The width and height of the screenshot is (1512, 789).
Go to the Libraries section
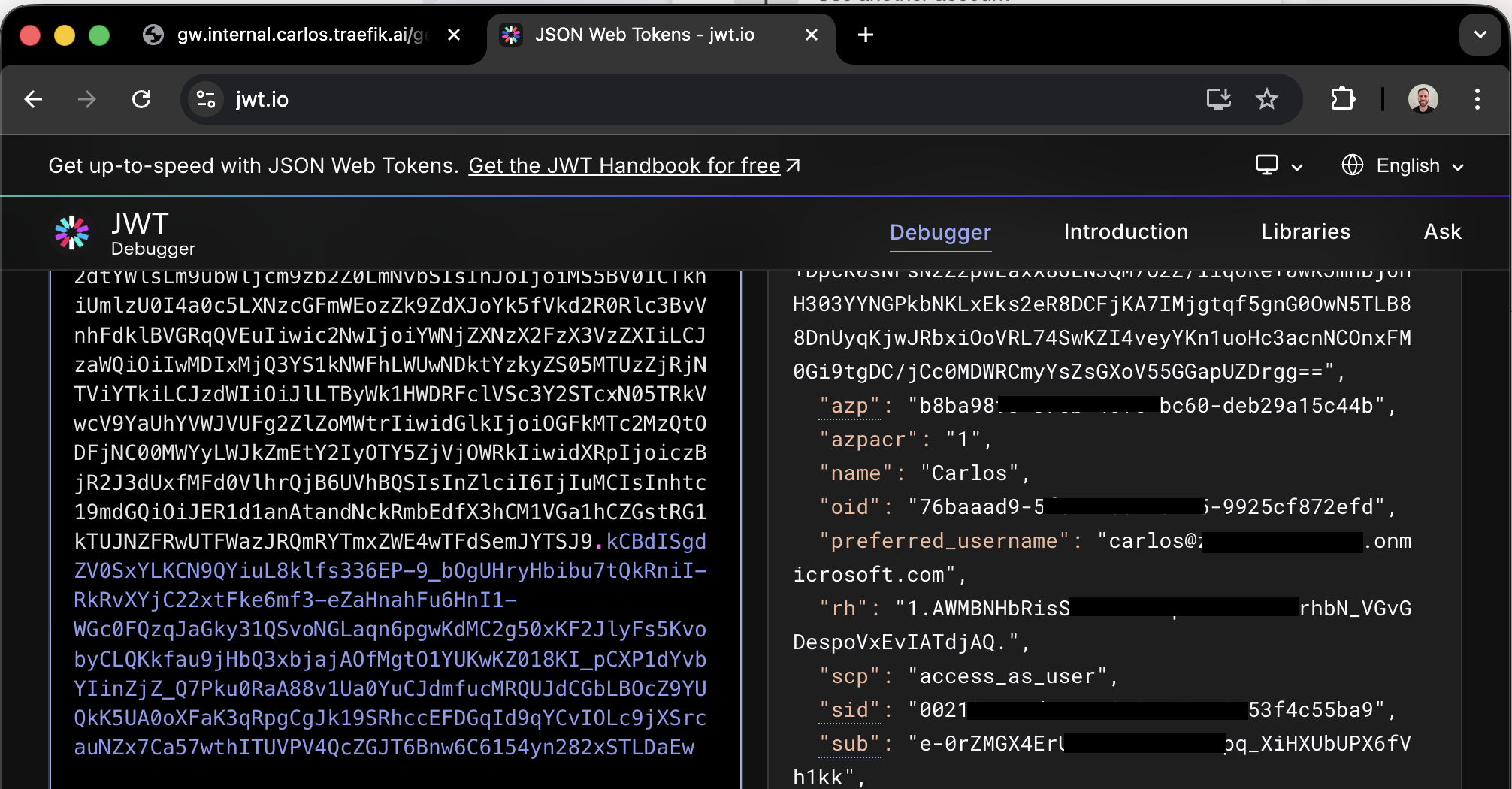tap(1305, 232)
